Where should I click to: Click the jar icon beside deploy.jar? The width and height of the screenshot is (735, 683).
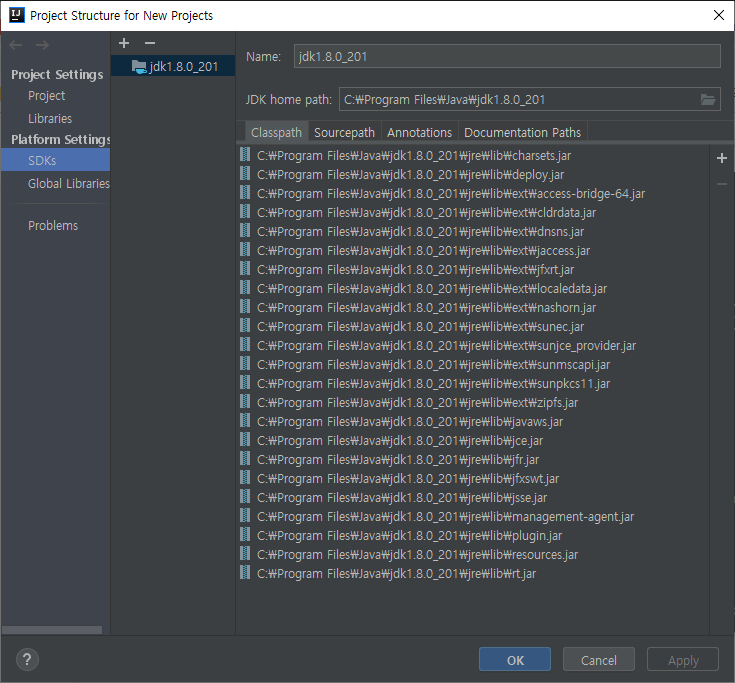click(x=245, y=174)
